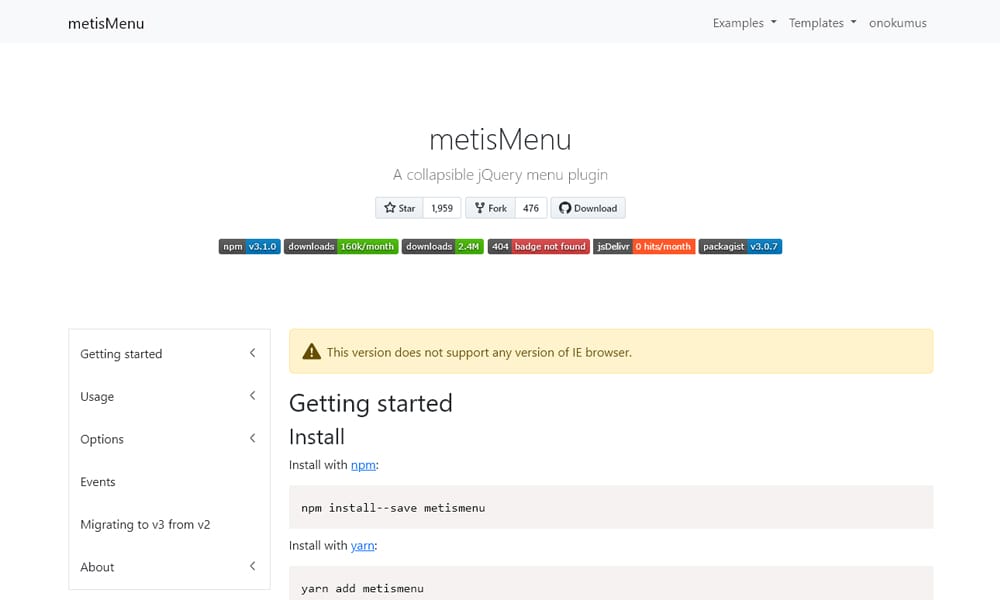
Task: Expand the About sidebar menu
Action: point(169,567)
